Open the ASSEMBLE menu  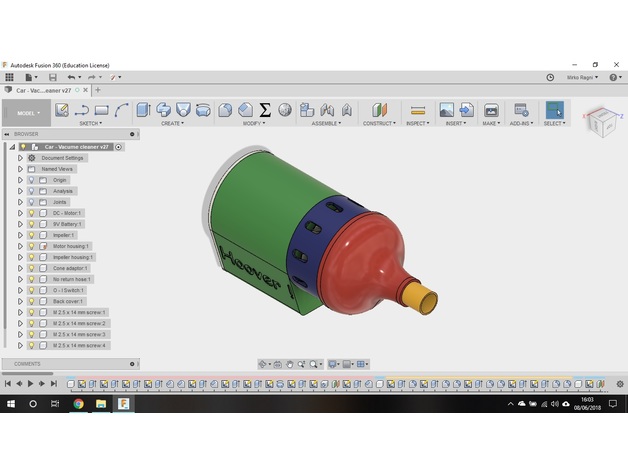click(x=326, y=123)
